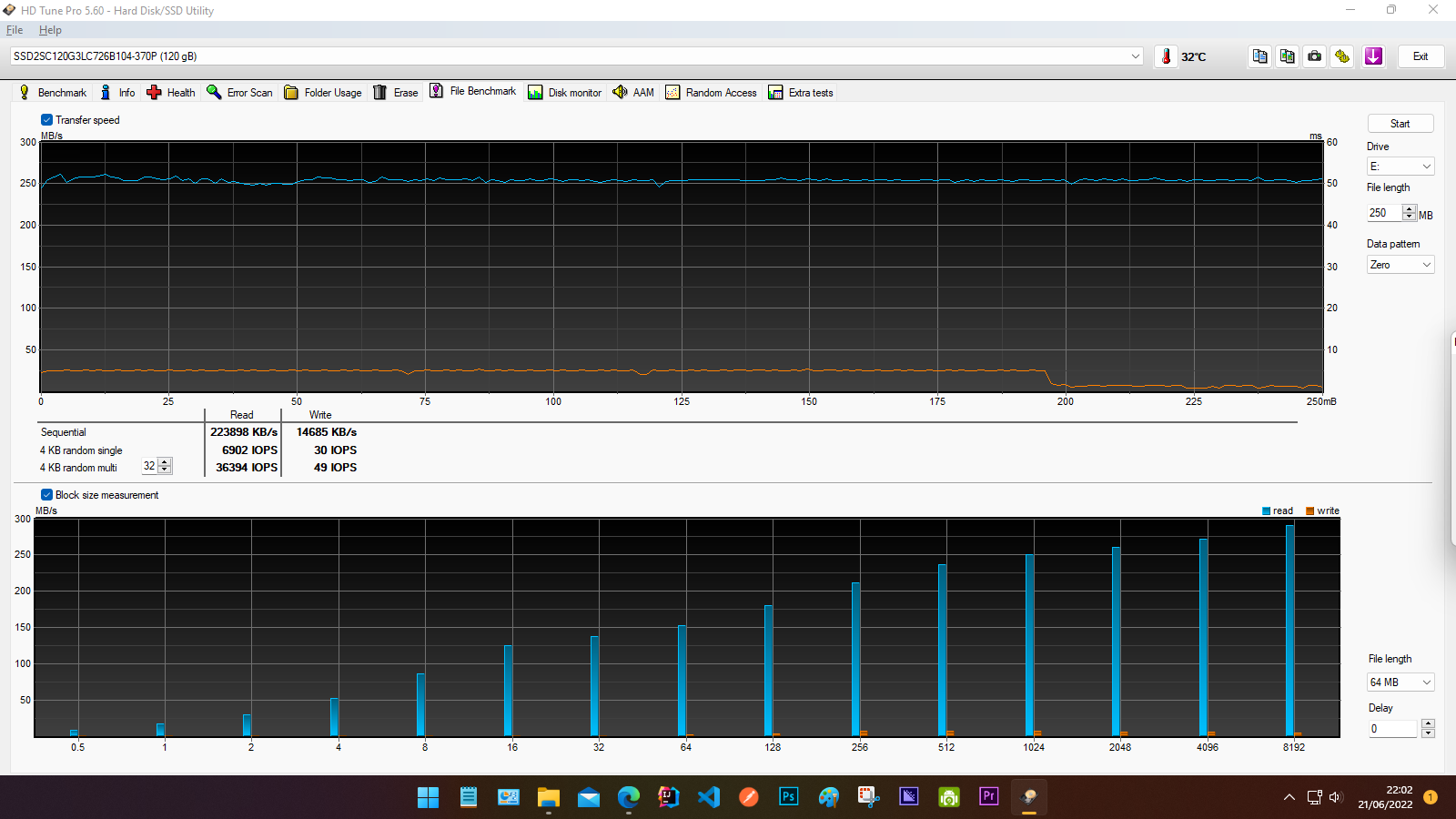Launch Photoshop from the taskbar
1456x819 pixels.
[x=789, y=797]
